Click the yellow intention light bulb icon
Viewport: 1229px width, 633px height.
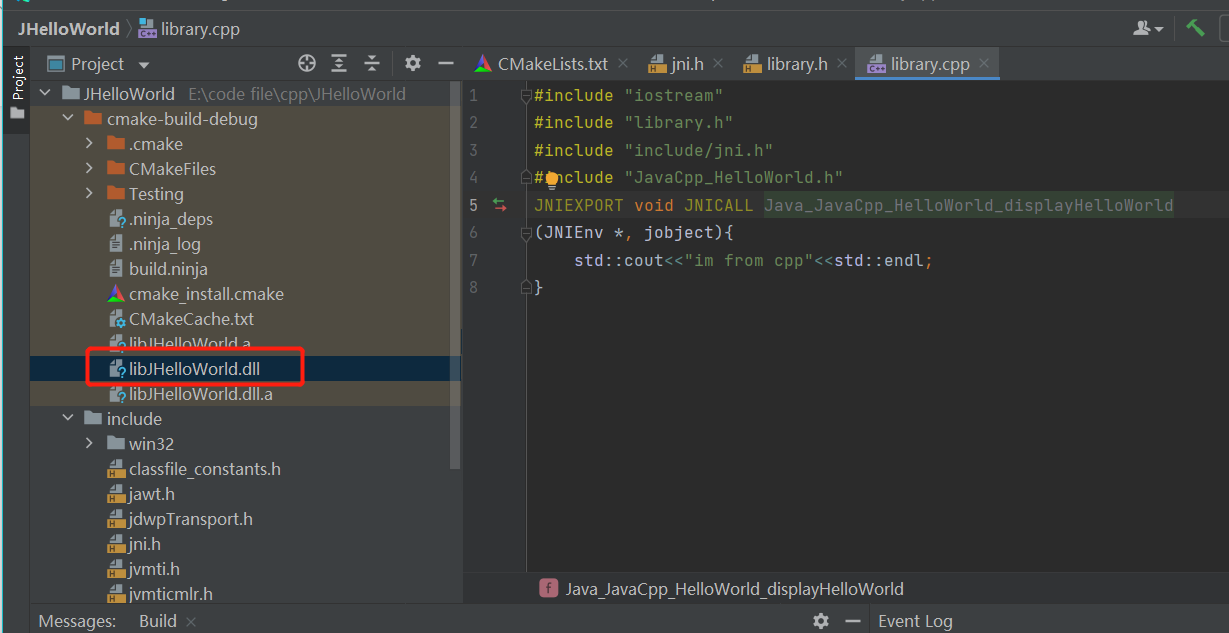(551, 179)
